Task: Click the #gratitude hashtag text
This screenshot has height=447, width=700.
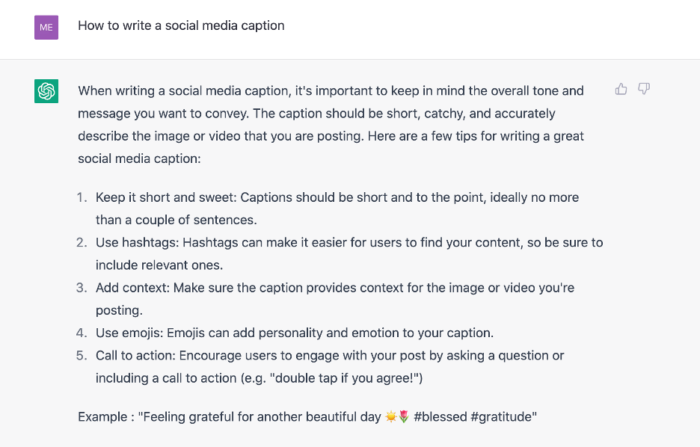Action: click(501, 417)
